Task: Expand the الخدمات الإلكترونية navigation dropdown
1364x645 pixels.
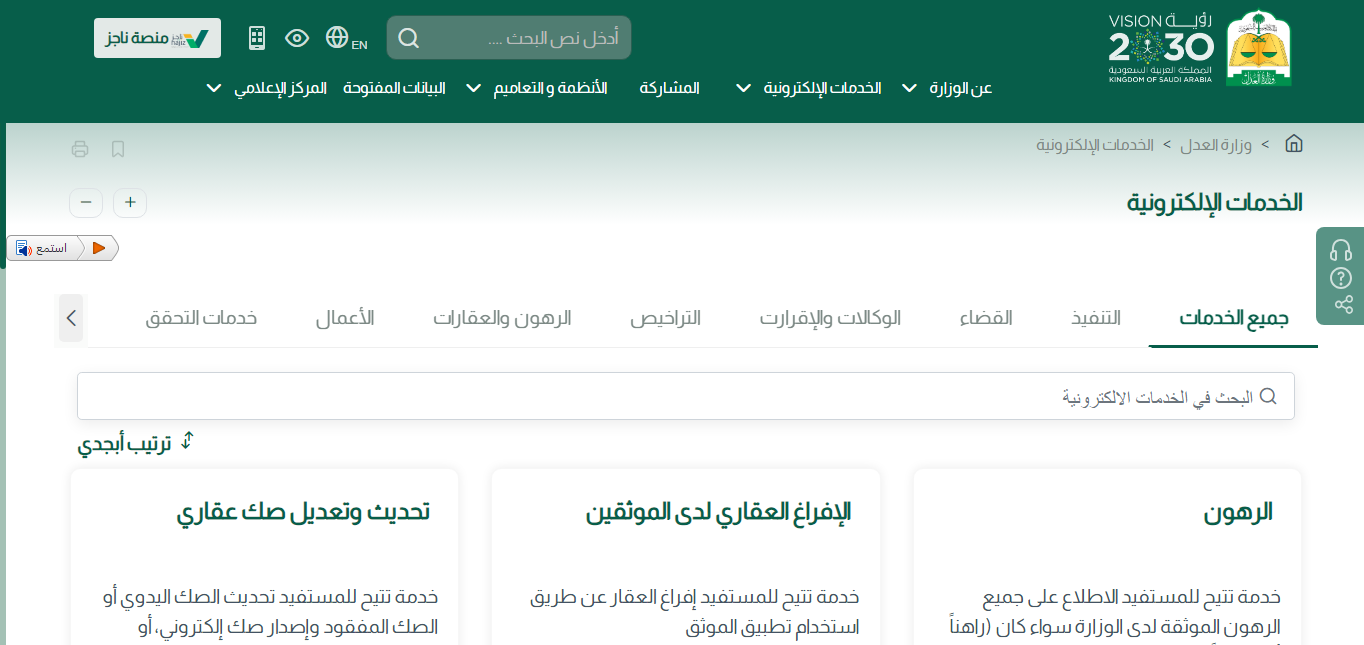Action: 810,88
